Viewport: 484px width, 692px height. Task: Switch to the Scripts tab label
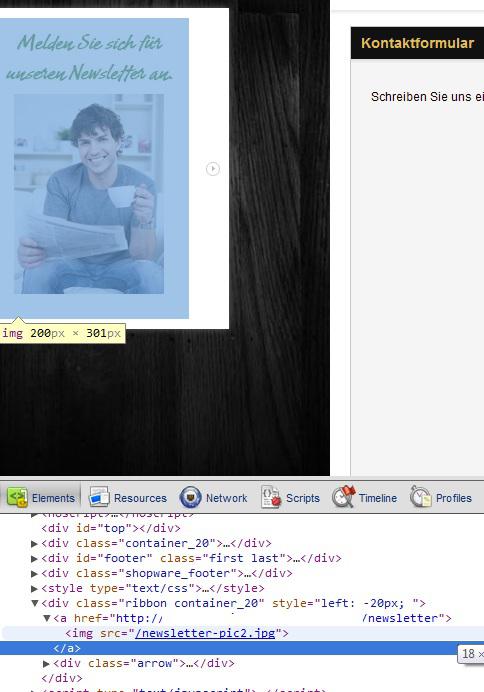[303, 498]
